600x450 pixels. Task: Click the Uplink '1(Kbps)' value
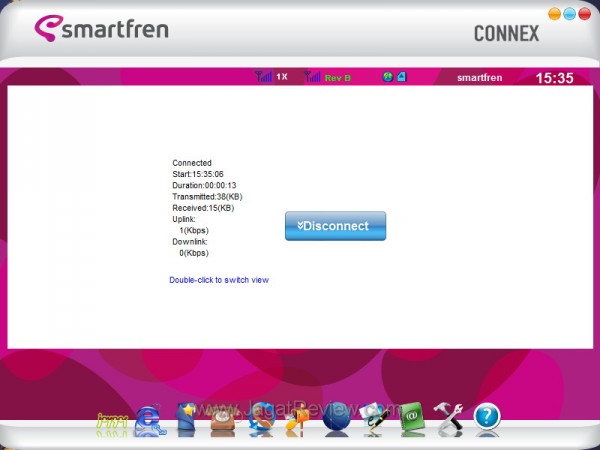point(194,230)
